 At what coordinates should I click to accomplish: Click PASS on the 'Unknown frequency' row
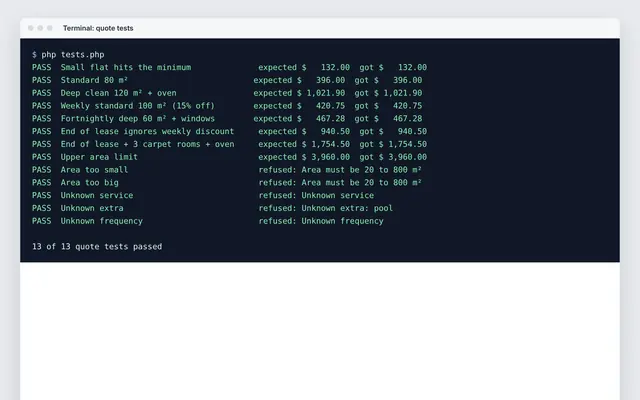point(42,221)
